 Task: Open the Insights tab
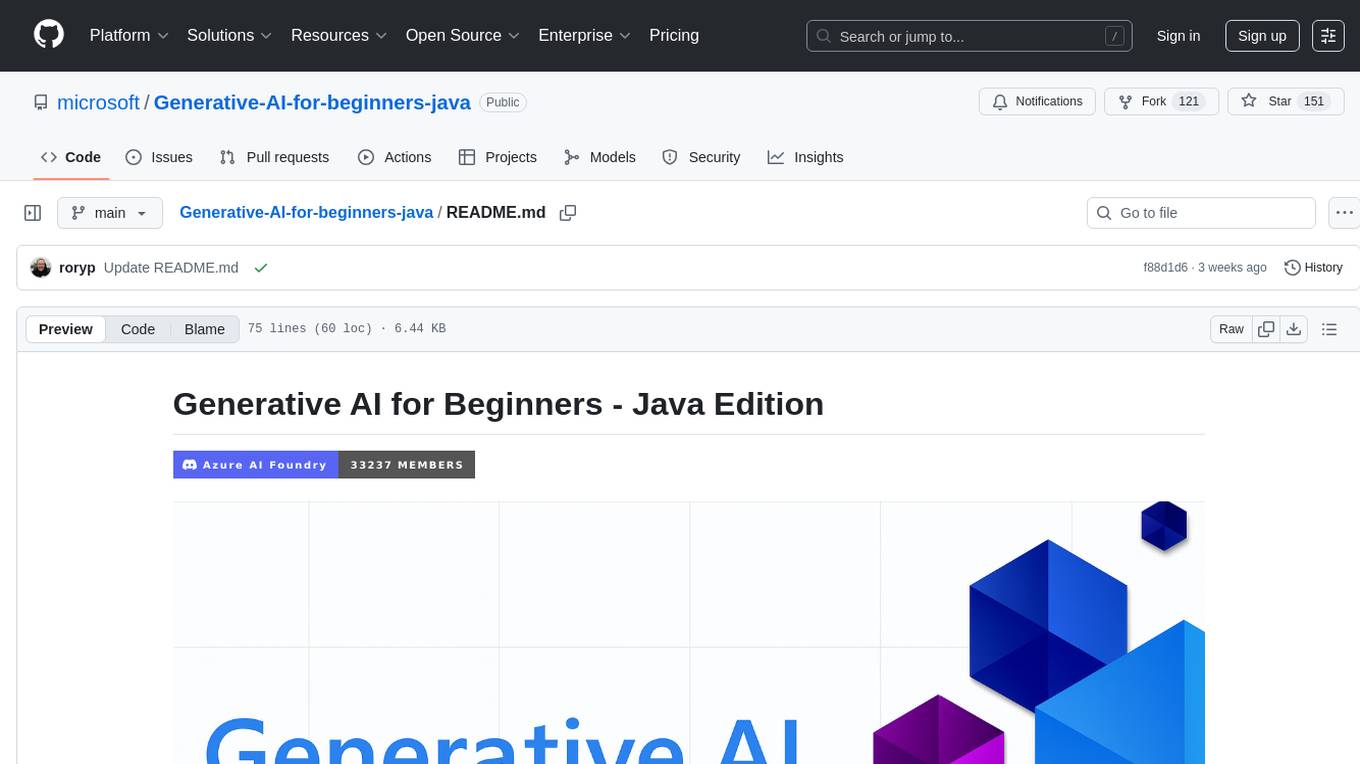tap(805, 157)
